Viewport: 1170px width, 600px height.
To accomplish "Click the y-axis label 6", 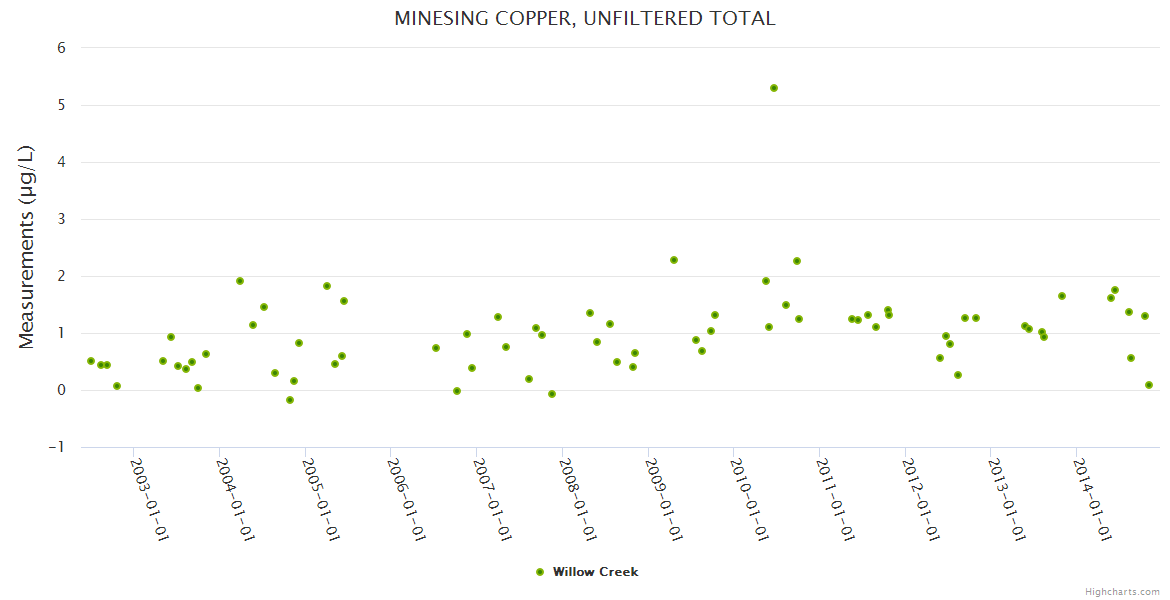I will (61, 48).
